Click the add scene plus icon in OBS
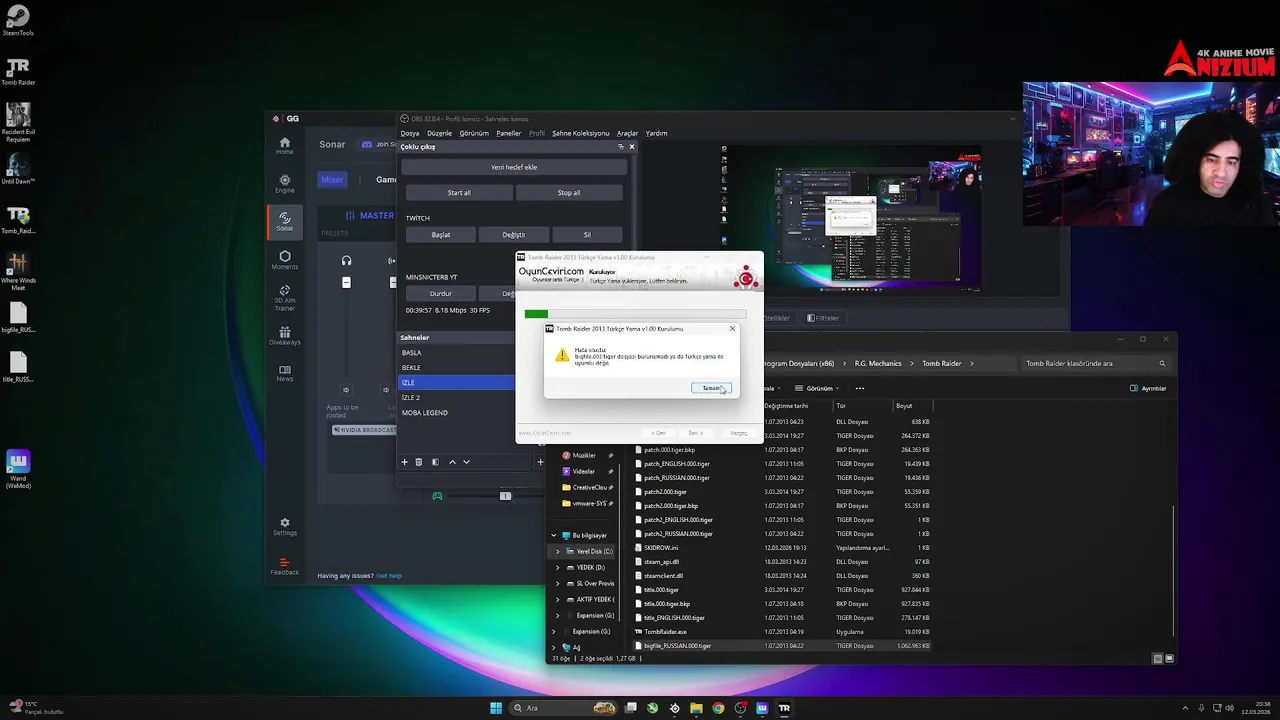Viewport: 1280px width, 720px height. (404, 462)
